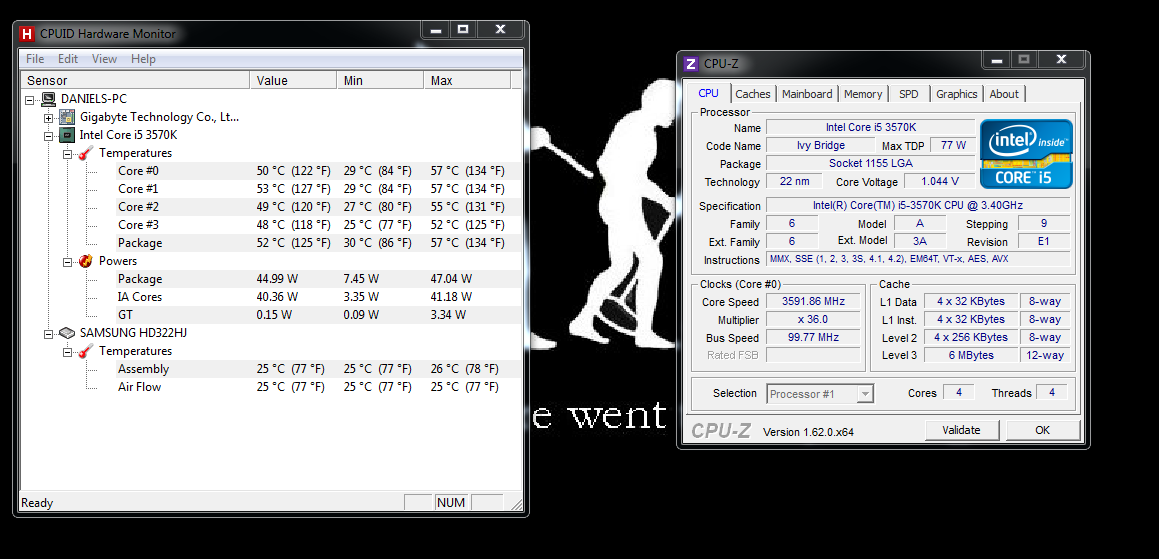Collapse the Powers node

pos(67,261)
